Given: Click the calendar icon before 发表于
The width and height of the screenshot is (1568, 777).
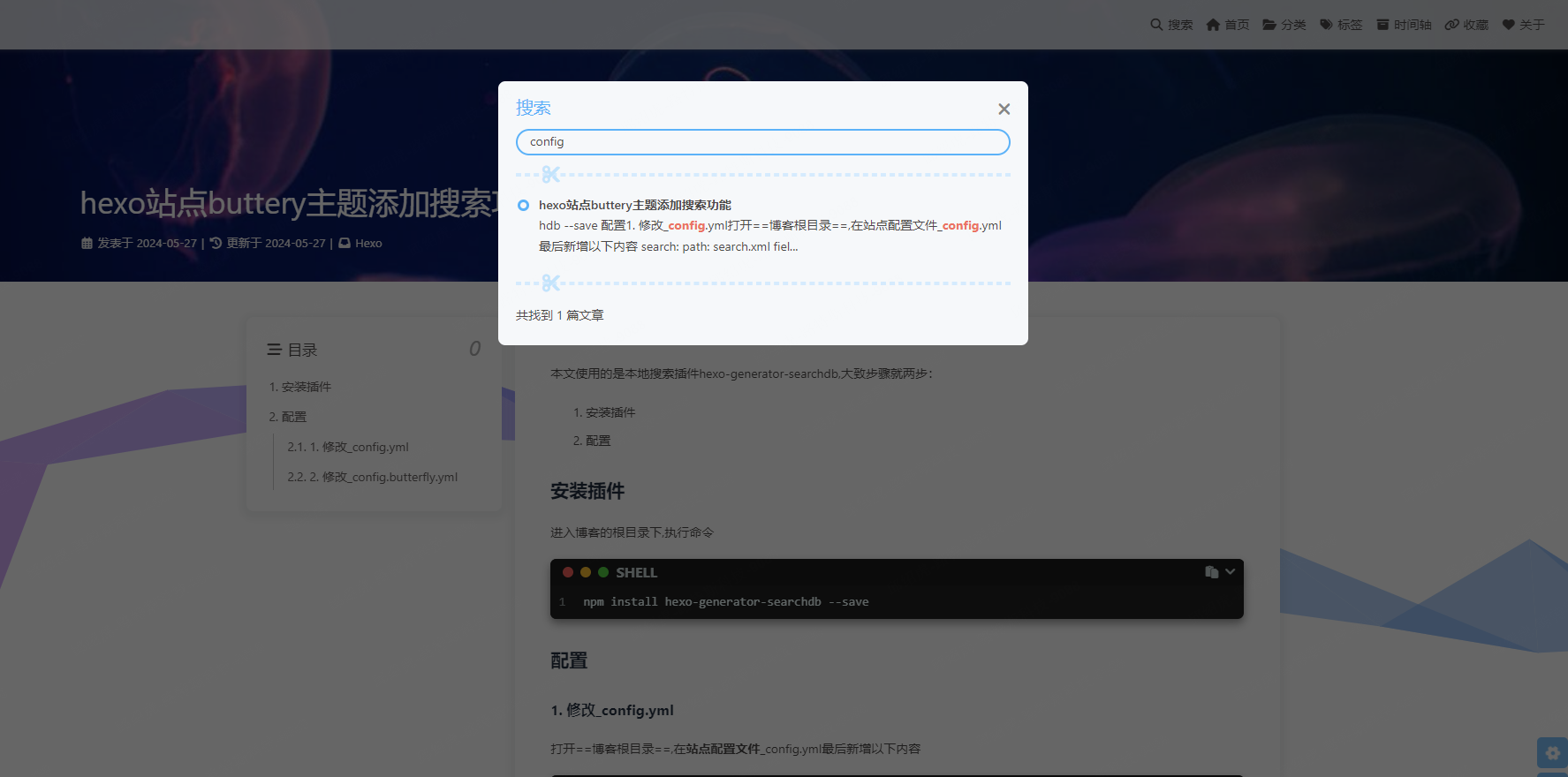Looking at the screenshot, I should point(87,244).
